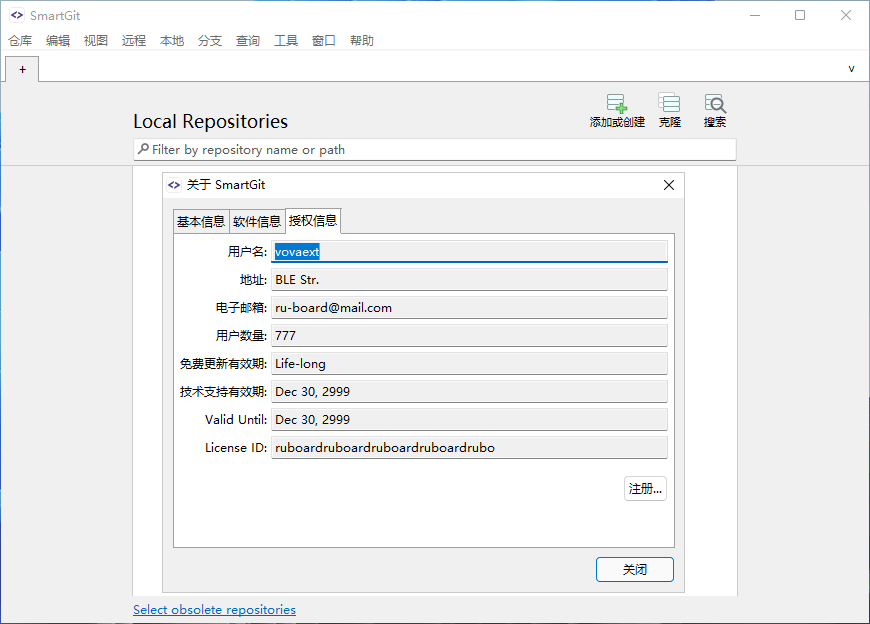Open the new tab plus button
This screenshot has width=870, height=624.
point(22,69)
